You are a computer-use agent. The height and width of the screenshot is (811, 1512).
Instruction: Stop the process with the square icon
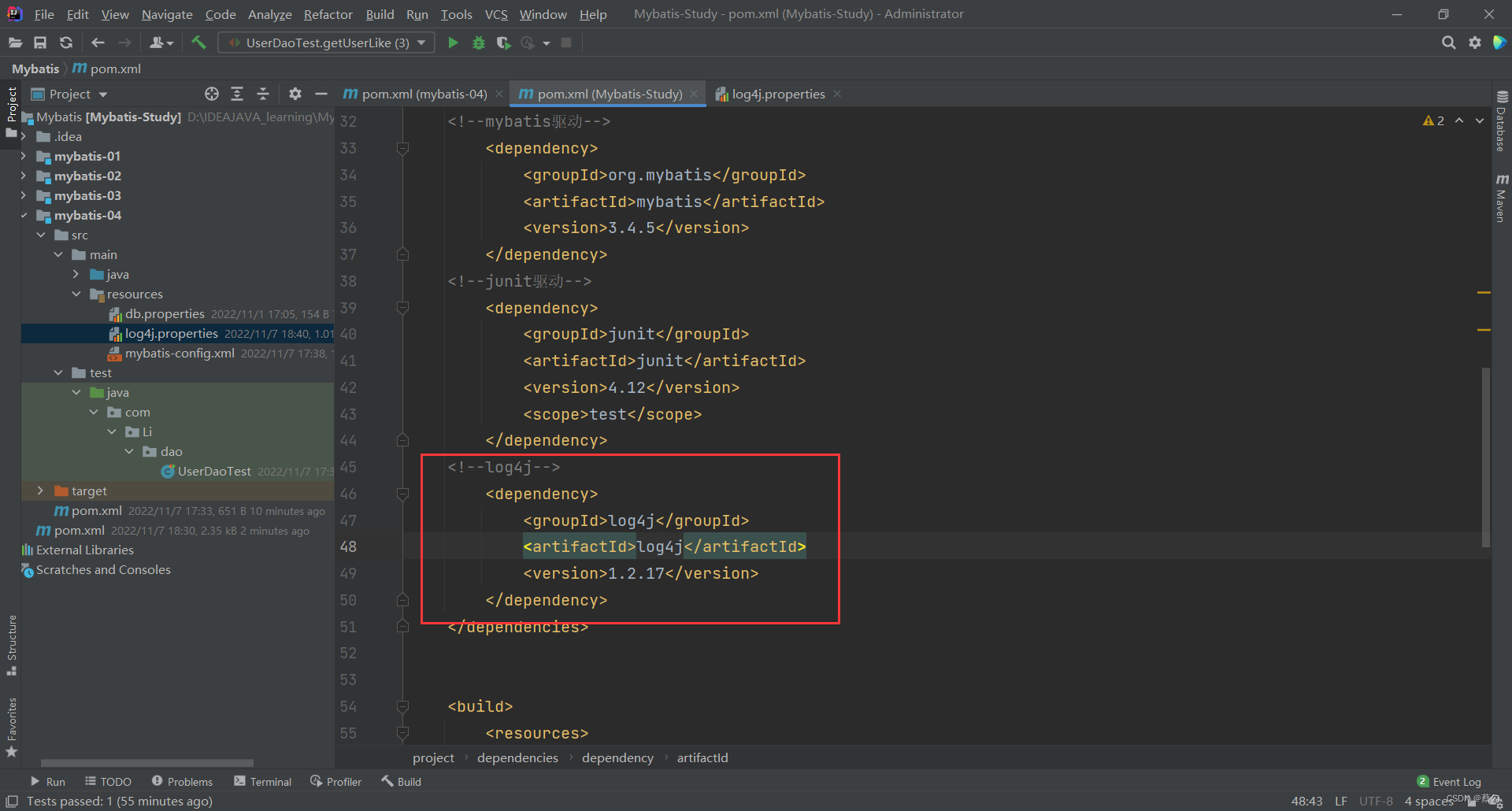coord(566,43)
